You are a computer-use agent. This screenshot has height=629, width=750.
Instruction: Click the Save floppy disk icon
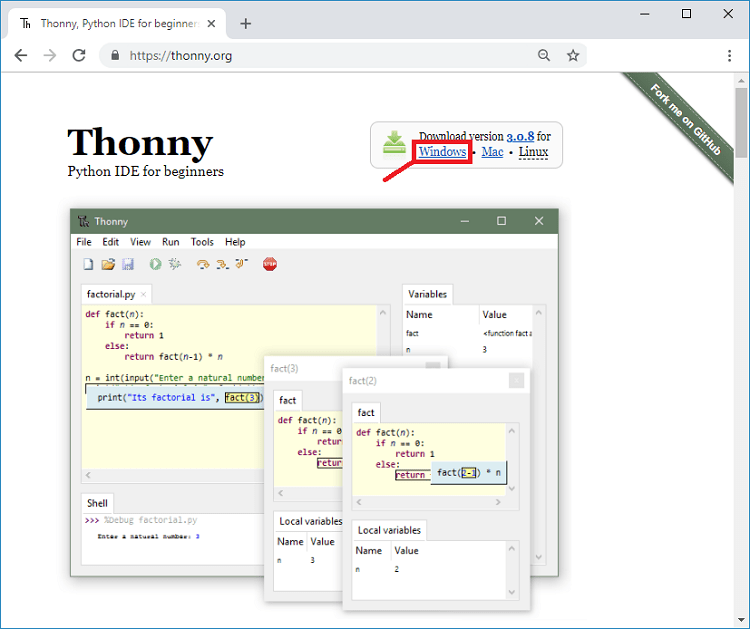tap(128, 264)
